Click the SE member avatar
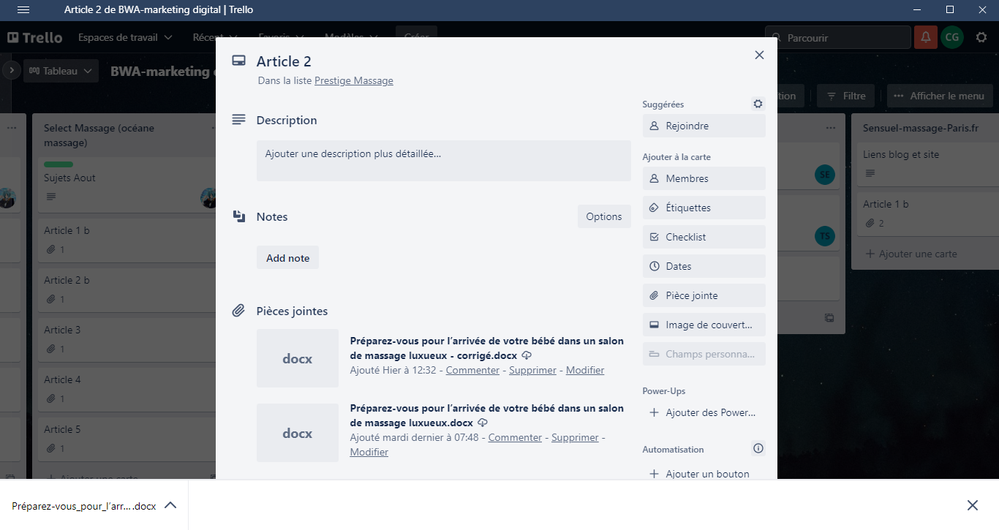The width and height of the screenshot is (999, 530). click(824, 175)
